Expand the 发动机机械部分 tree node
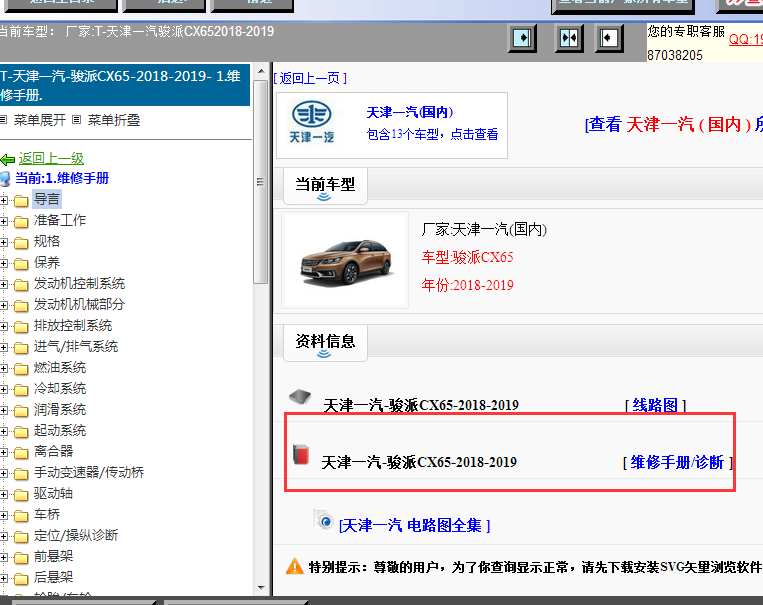The image size is (763, 605). point(4,305)
